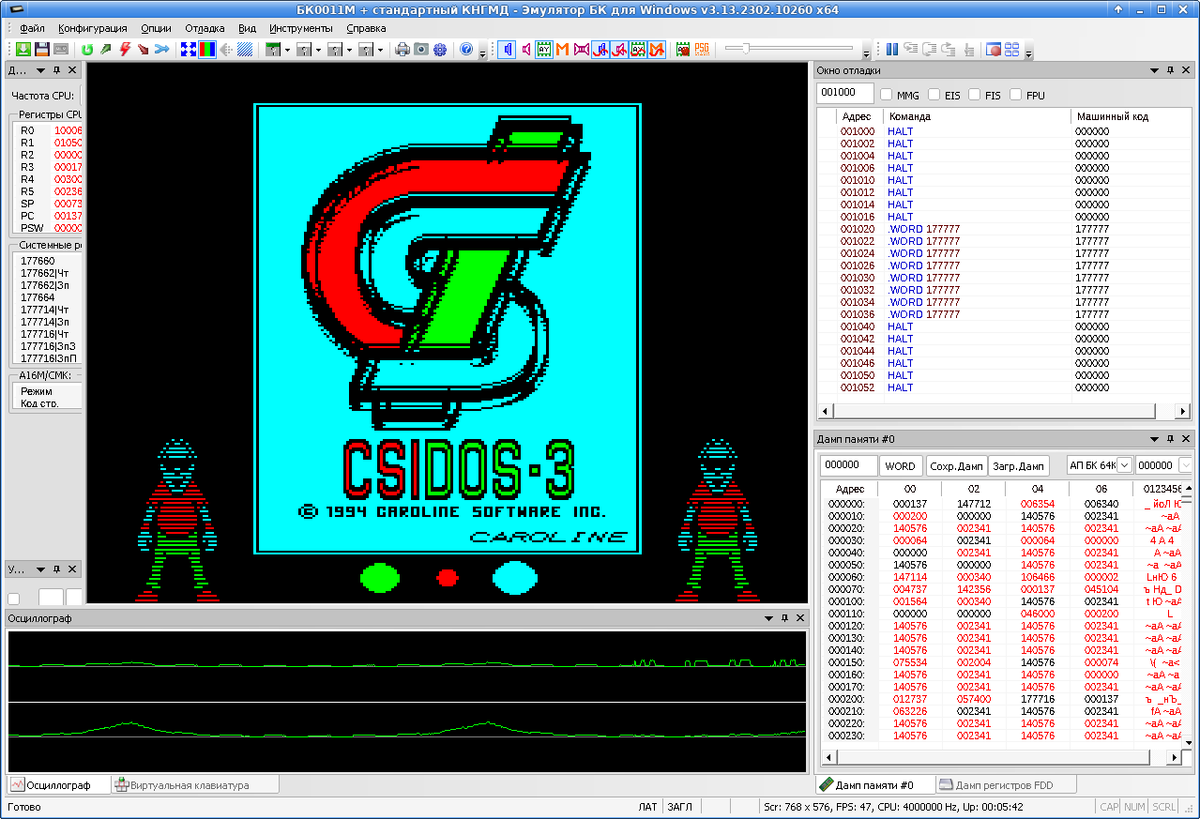Image resolution: width=1200 pixels, height=819 pixels.
Task: Pin the Осциллограф panel
Action: pos(784,619)
